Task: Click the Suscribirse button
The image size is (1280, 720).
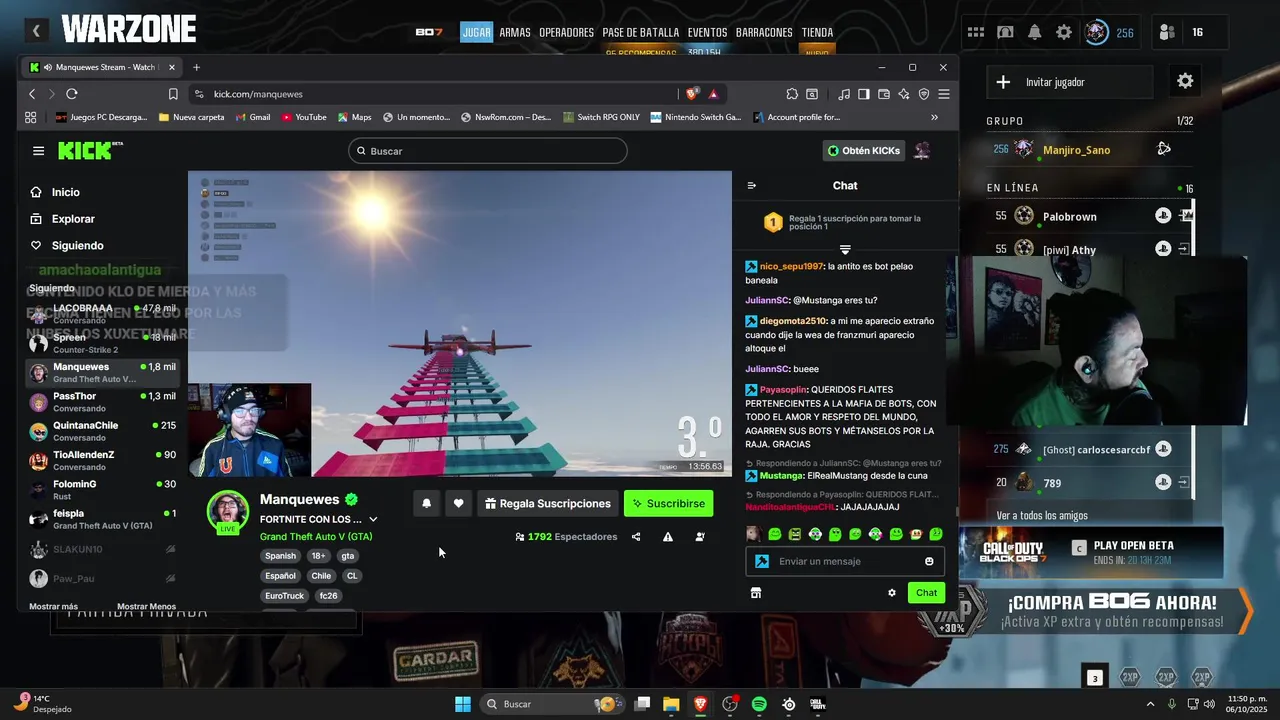Action: pyautogui.click(x=668, y=504)
